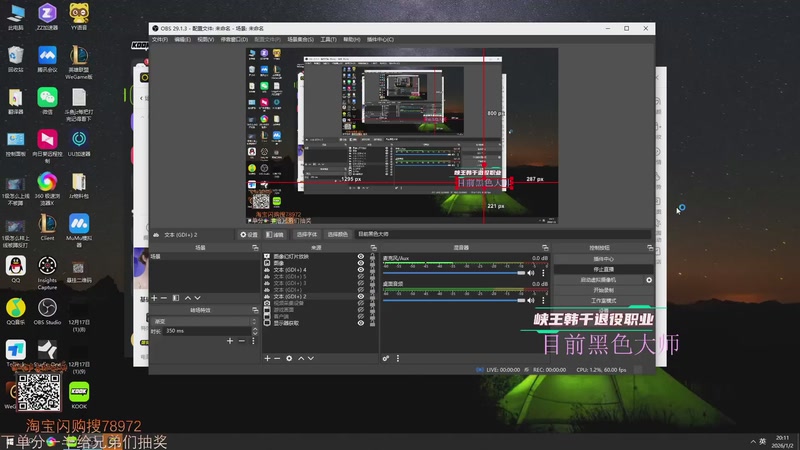Screen dimensions: 800x450
Task: Pop out the 来源 sources dock panel
Action: coord(373,247)
